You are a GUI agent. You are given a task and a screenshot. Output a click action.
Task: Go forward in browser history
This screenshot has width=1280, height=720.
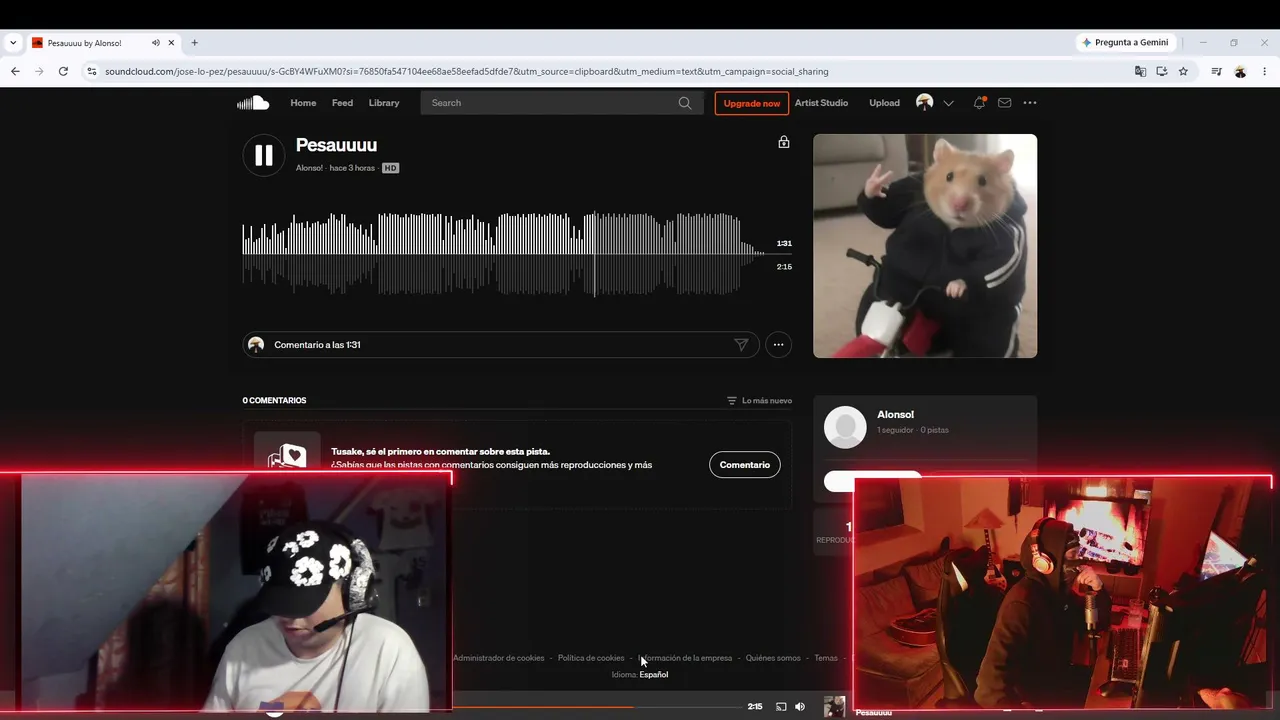click(x=39, y=71)
